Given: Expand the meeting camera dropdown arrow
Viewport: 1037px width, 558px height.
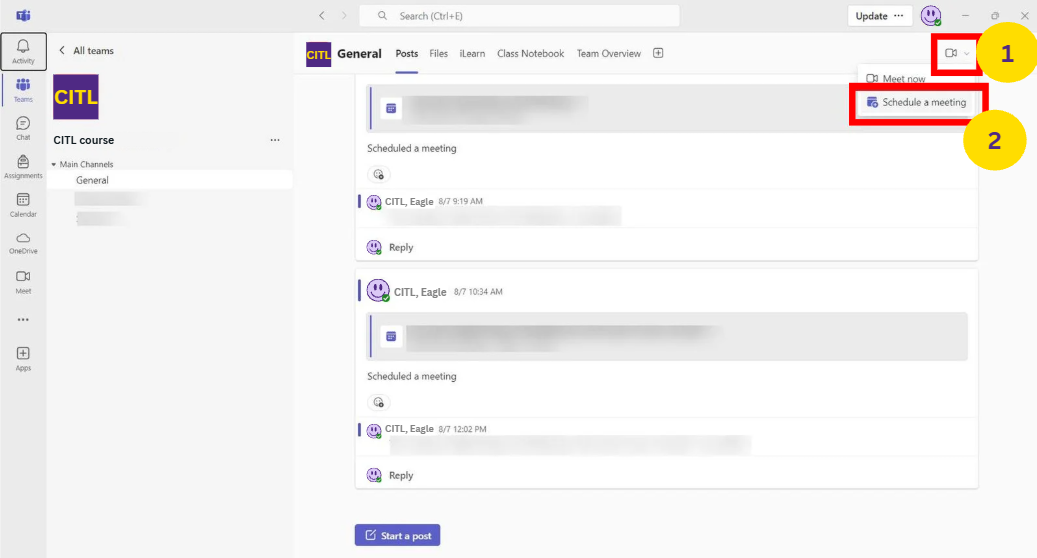Looking at the screenshot, I should point(967,54).
